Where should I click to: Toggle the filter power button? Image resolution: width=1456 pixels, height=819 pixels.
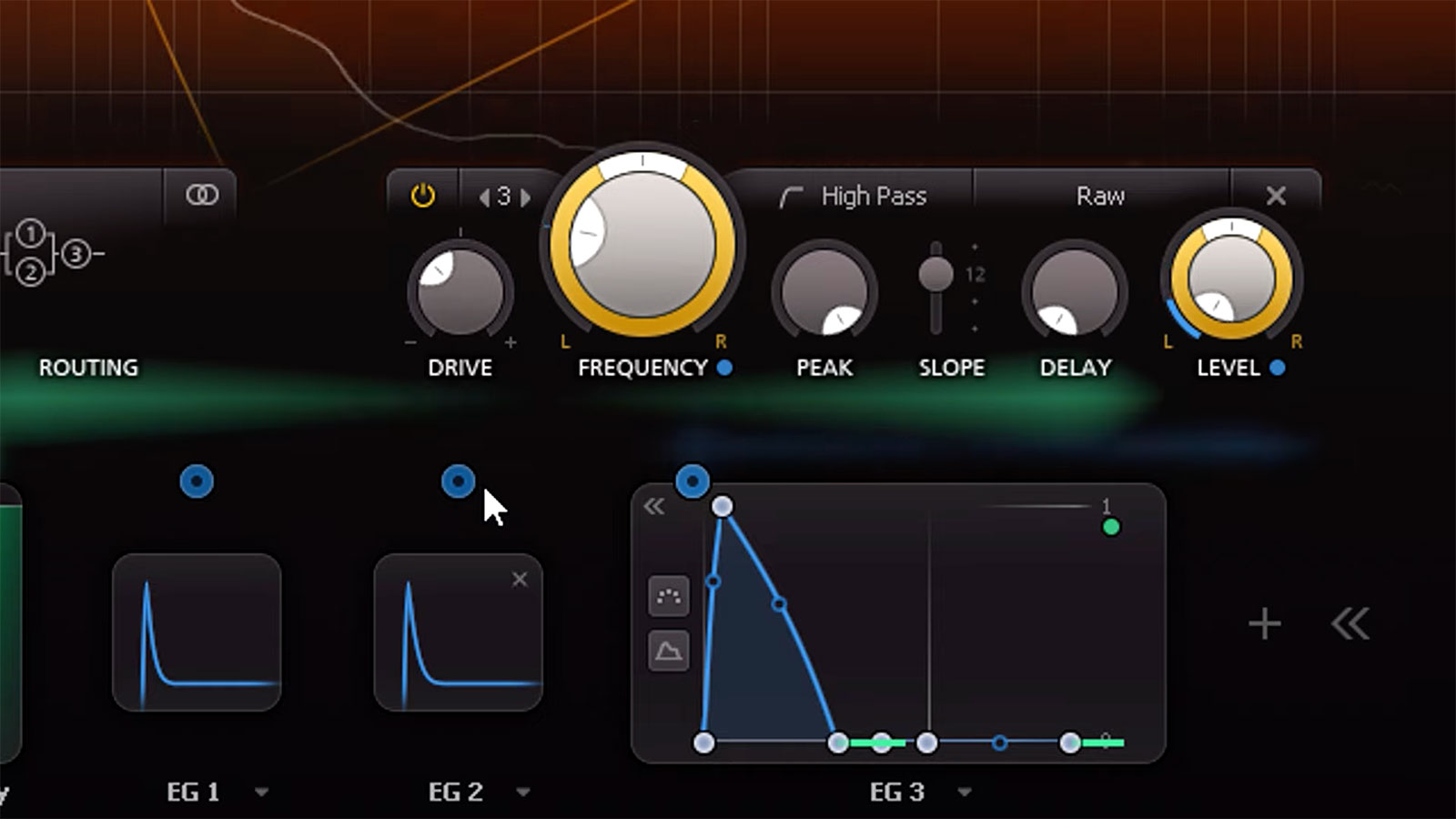tap(423, 196)
